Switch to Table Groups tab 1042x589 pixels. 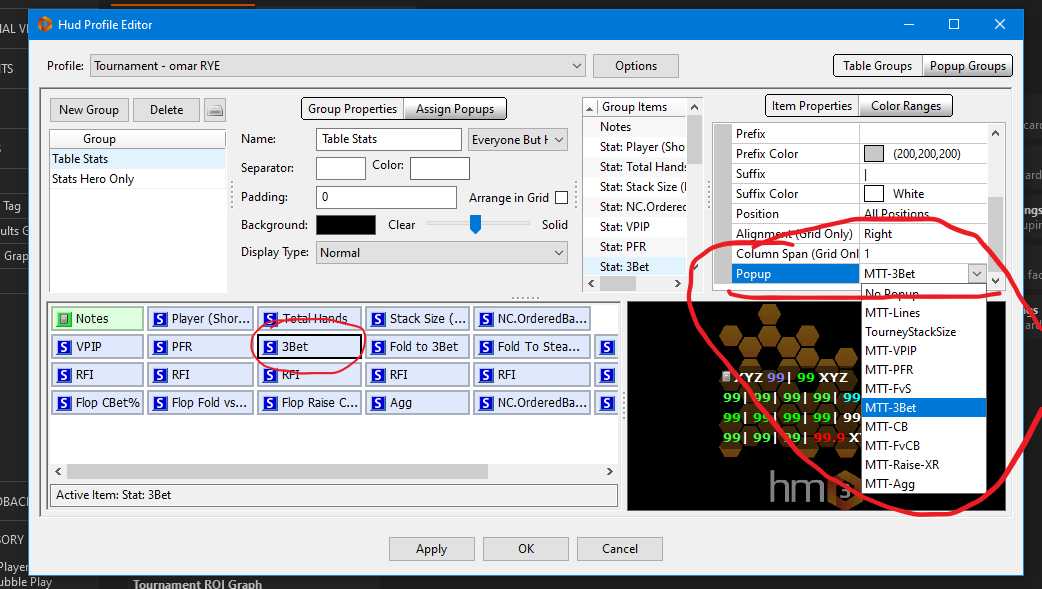[x=877, y=66]
